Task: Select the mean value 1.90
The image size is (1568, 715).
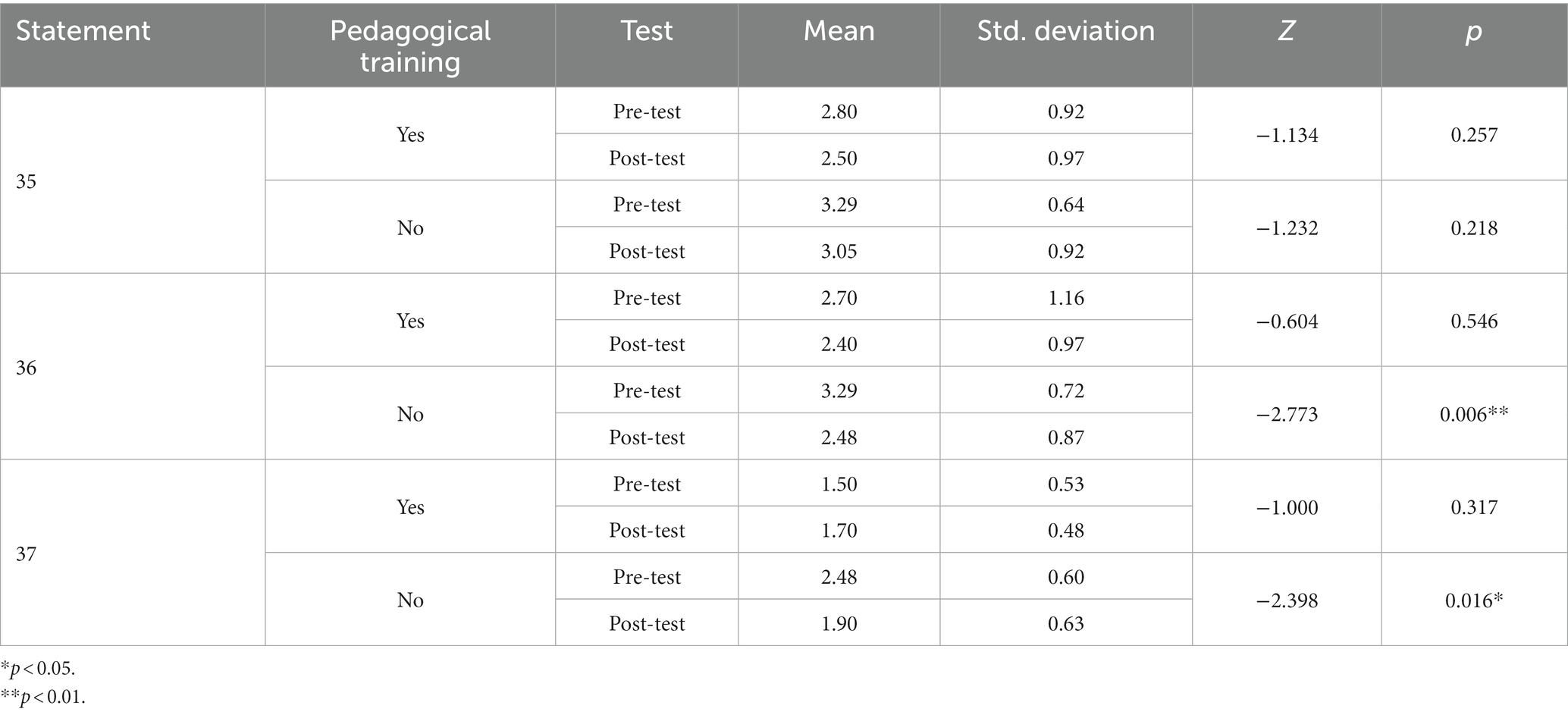Action: (839, 623)
